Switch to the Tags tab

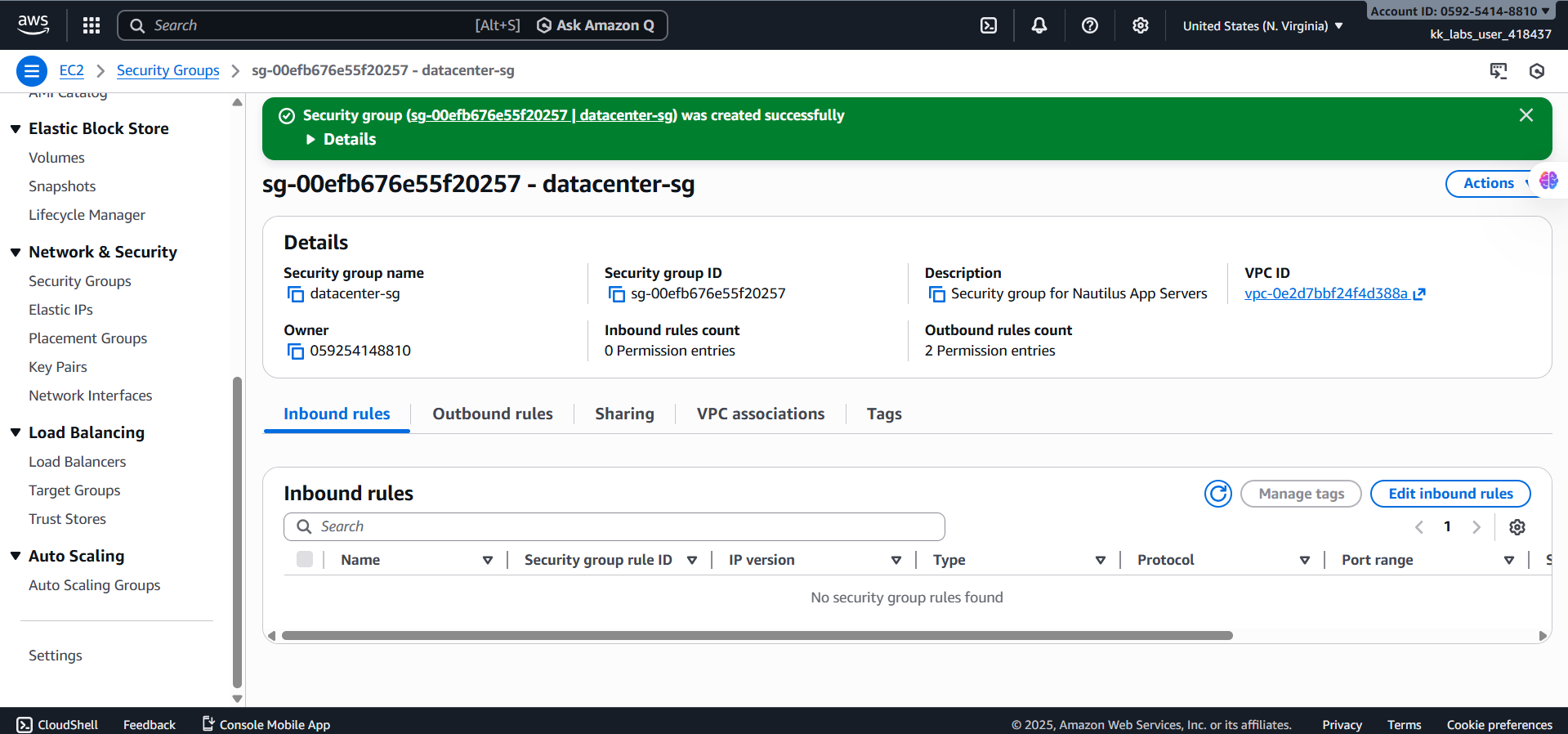[x=884, y=414]
